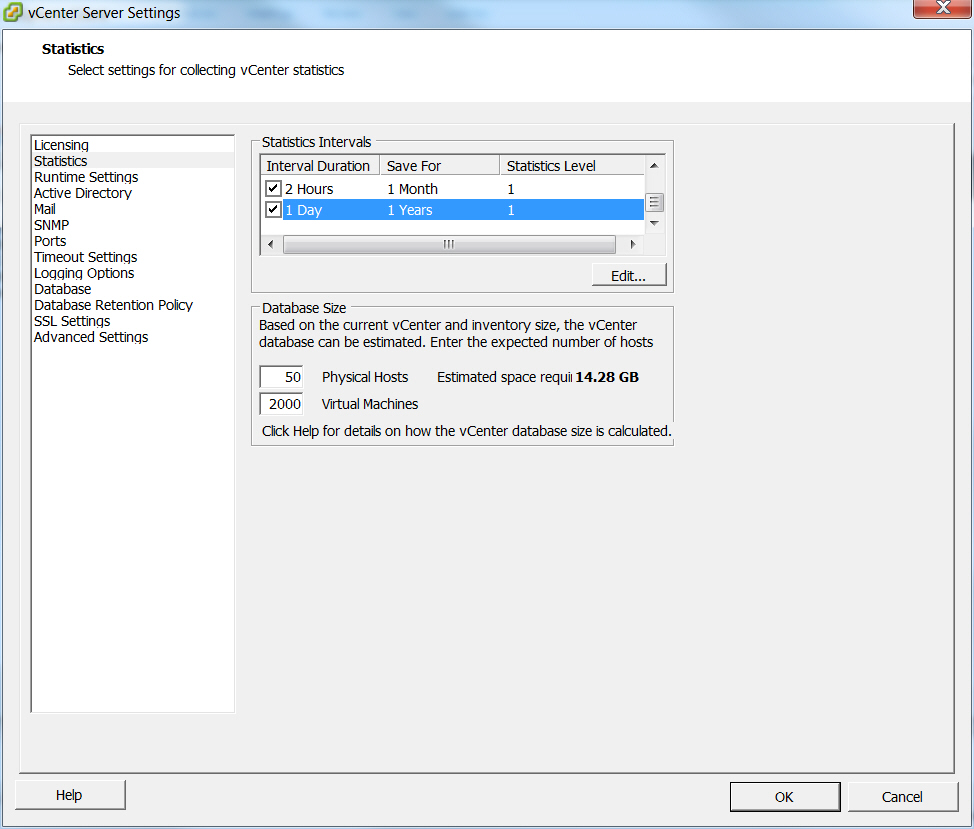Select the 1 Day interval row
Image resolution: width=974 pixels, height=829 pixels.
(452, 210)
